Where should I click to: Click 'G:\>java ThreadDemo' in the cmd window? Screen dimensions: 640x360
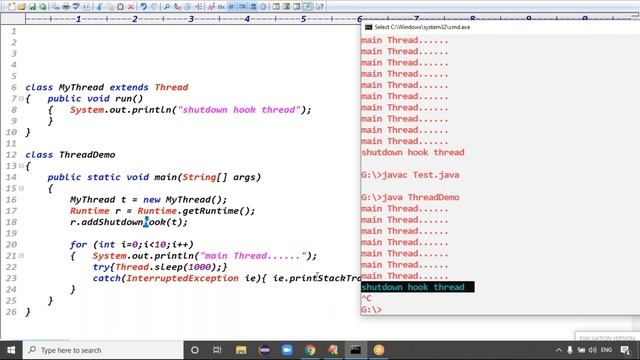[x=410, y=197]
